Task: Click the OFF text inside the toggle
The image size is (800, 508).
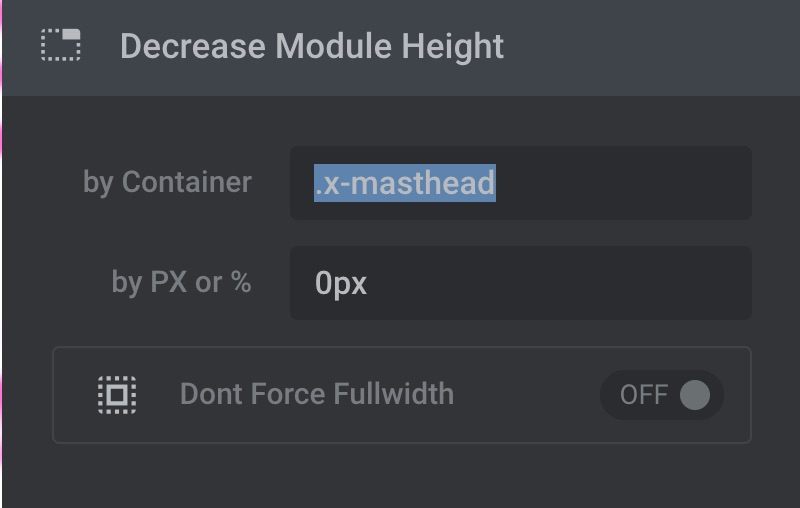Action: (x=643, y=395)
